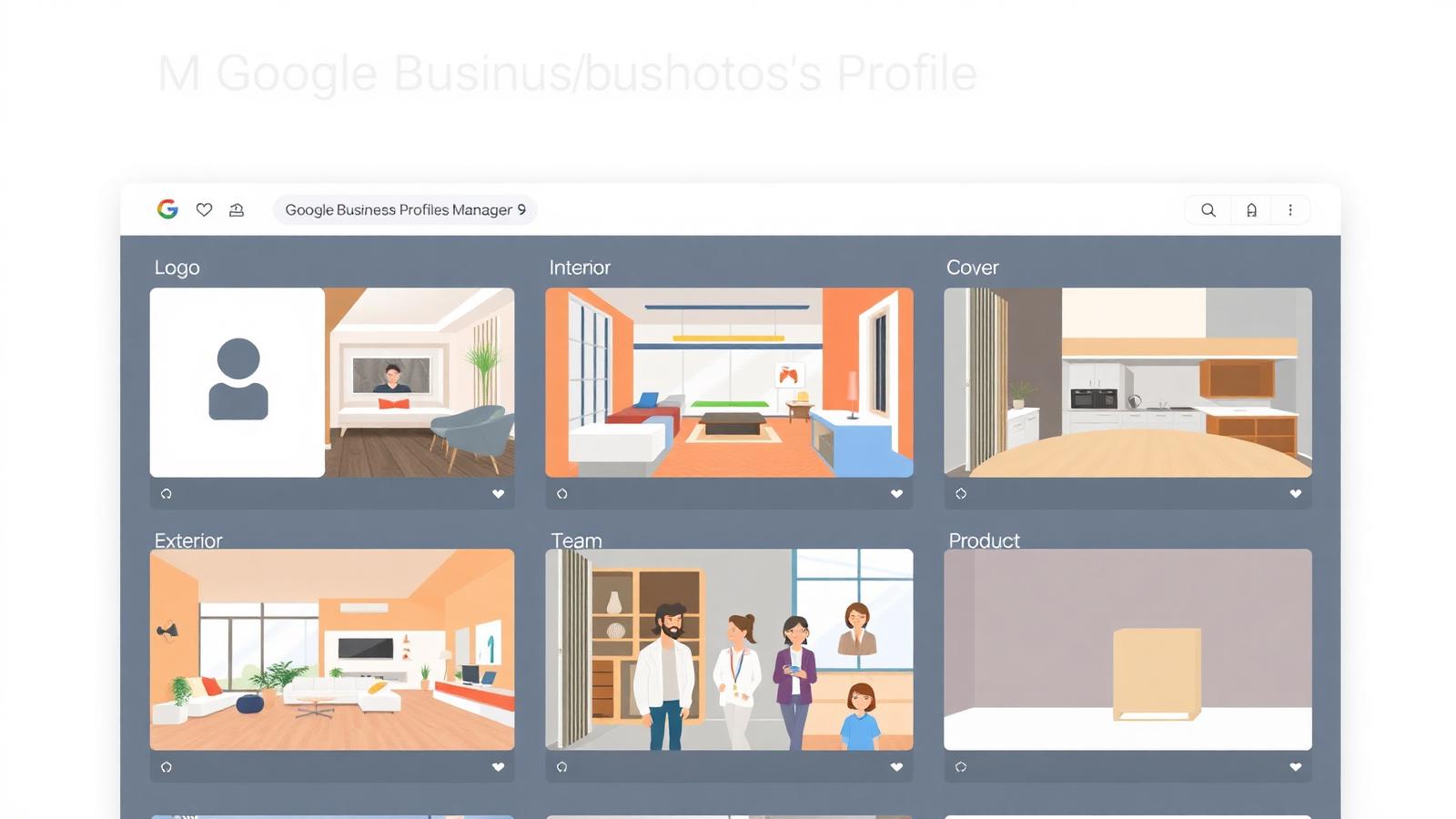Click circle icon under Exterior photo

click(x=167, y=766)
